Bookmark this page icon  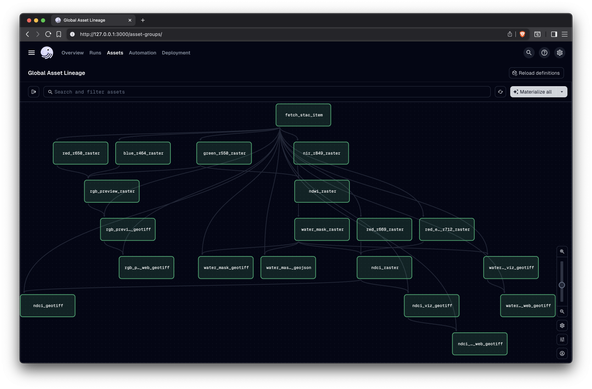point(59,34)
